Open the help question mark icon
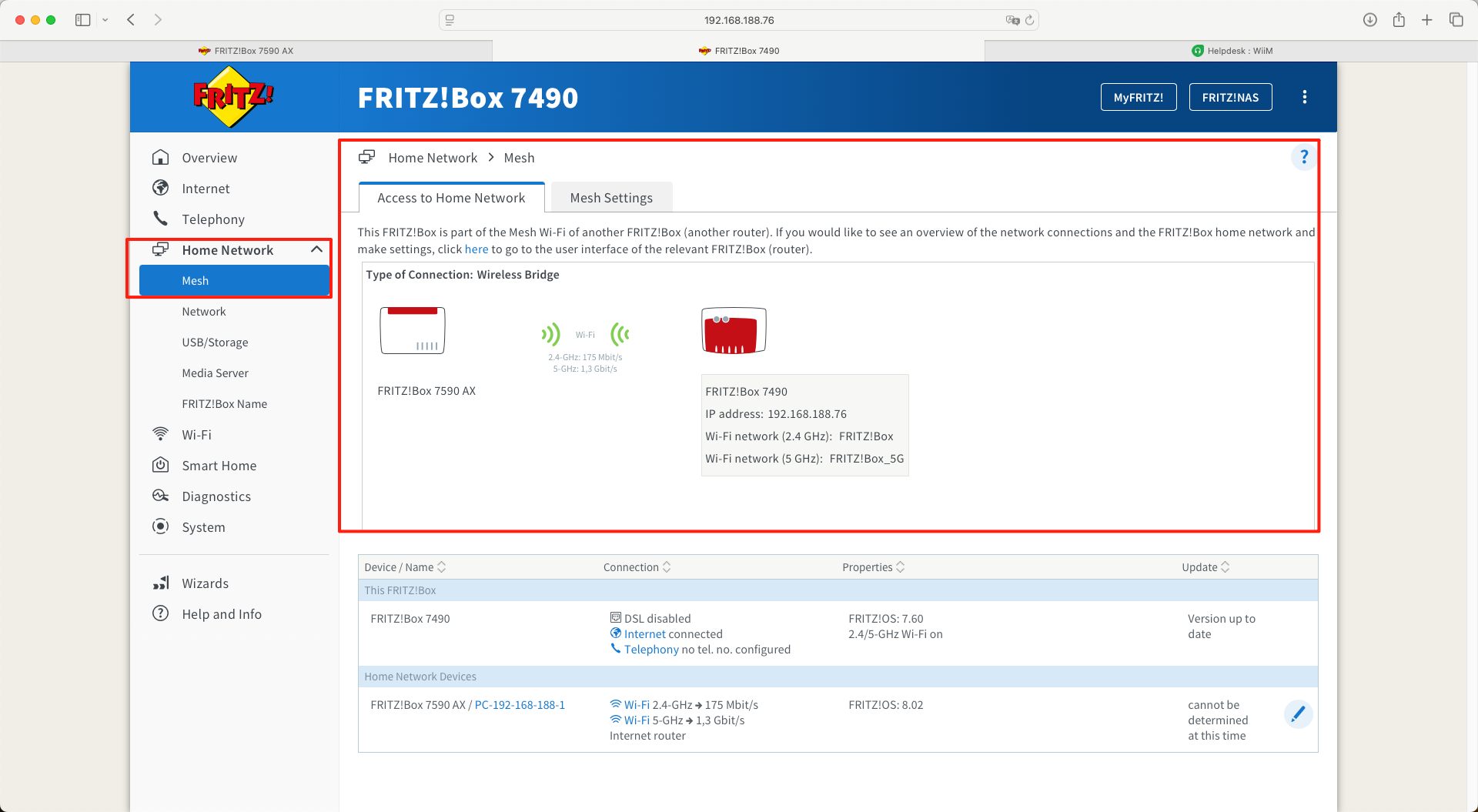 (x=1303, y=157)
